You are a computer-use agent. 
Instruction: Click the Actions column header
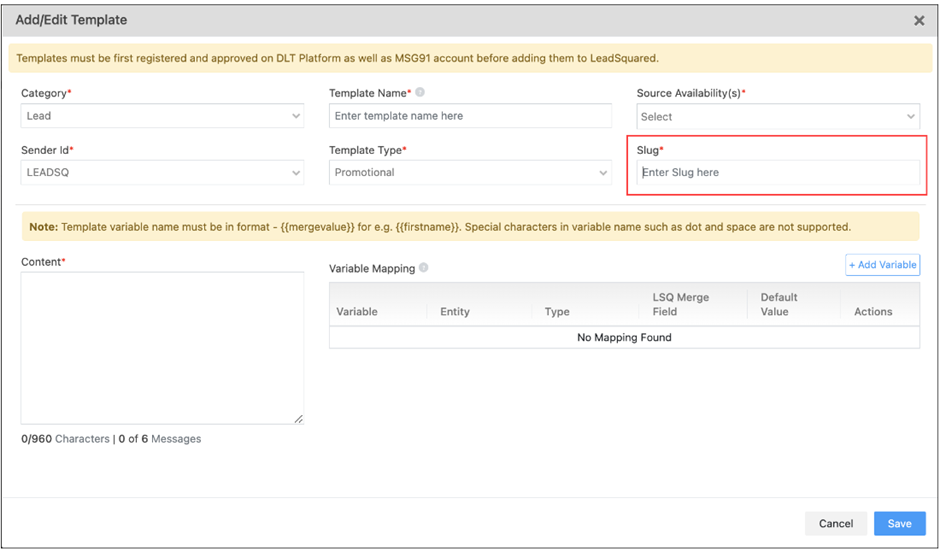(873, 312)
